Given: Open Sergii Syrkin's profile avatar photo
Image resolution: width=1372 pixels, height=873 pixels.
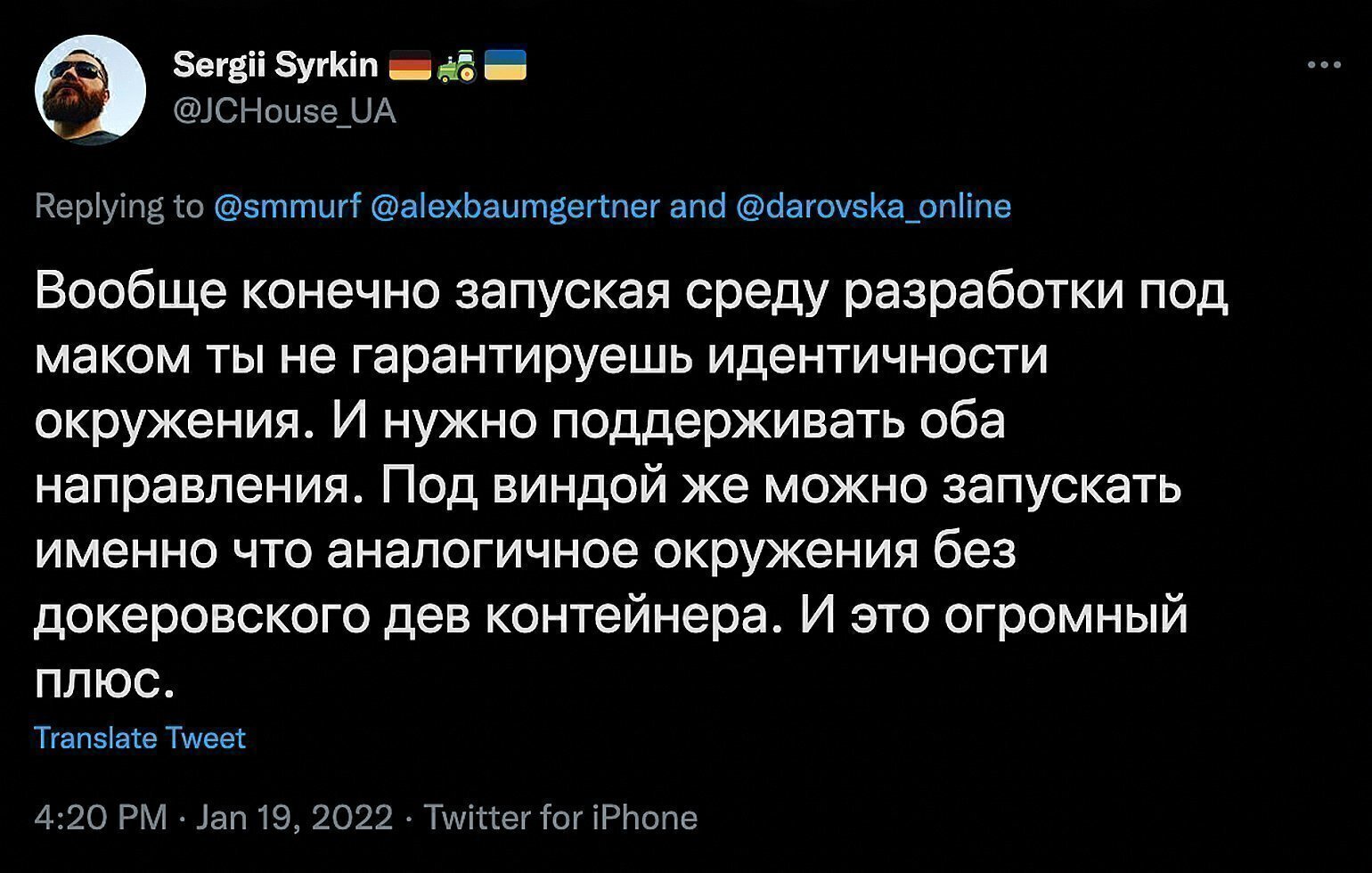Looking at the screenshot, I should point(90,90).
